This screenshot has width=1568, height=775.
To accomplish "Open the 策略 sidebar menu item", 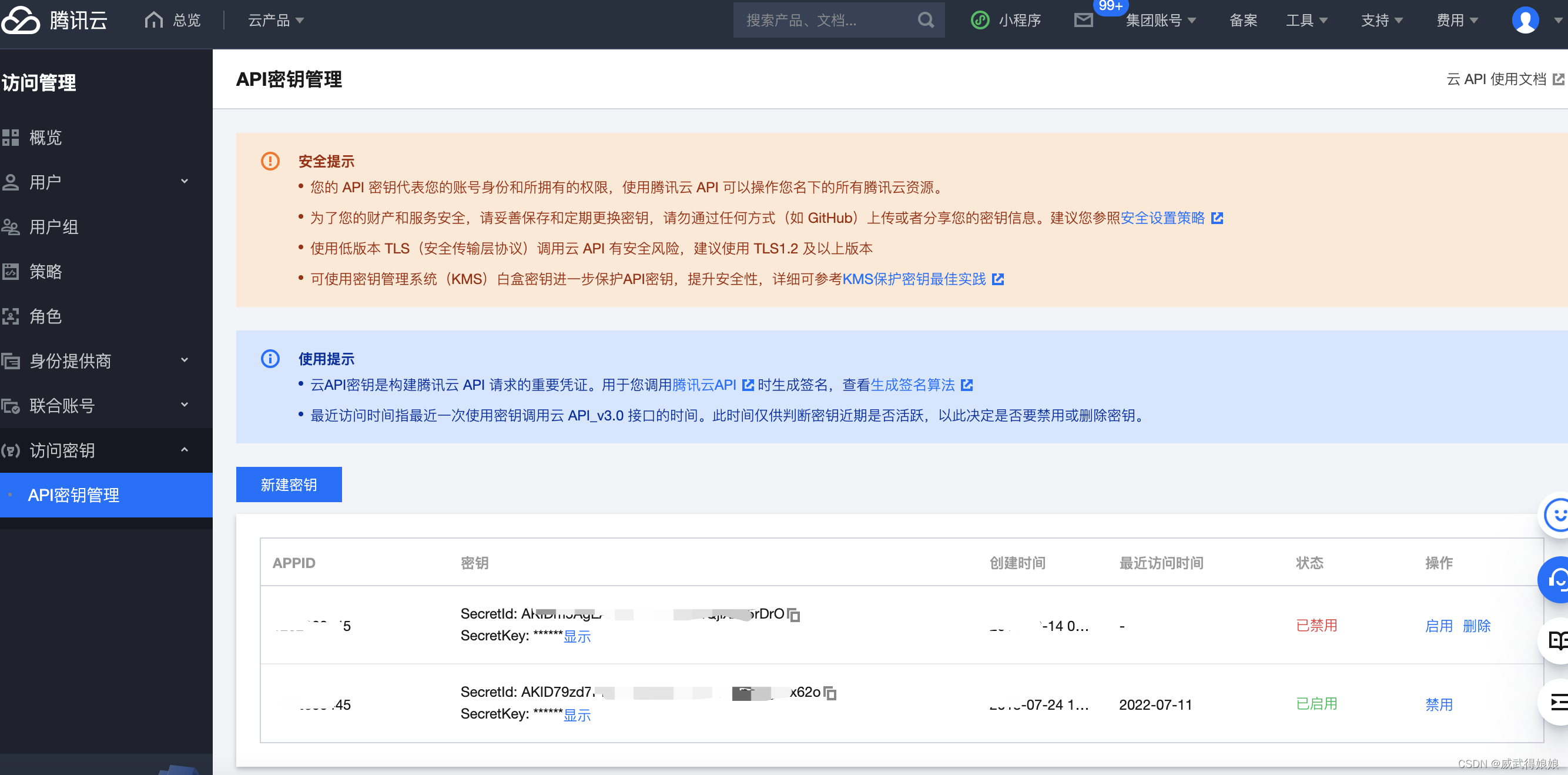I will [x=46, y=272].
